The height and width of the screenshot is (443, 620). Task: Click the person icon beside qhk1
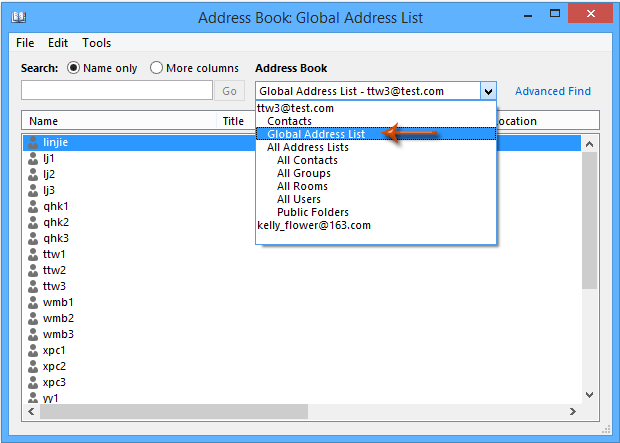[x=33, y=206]
